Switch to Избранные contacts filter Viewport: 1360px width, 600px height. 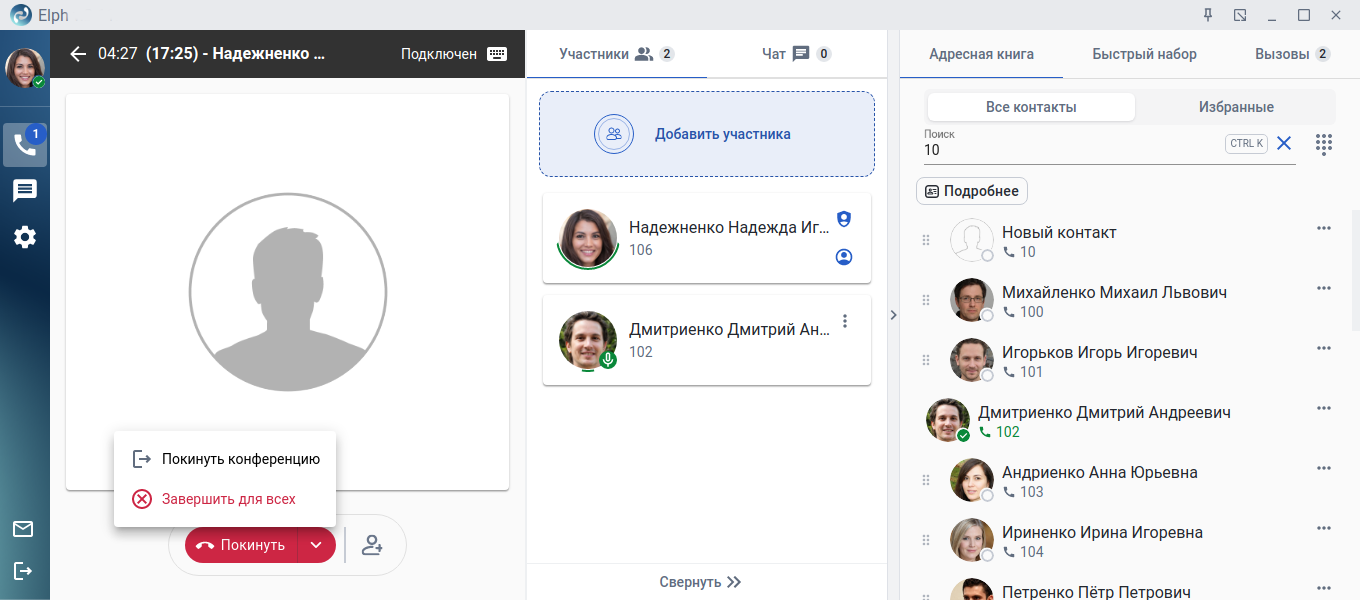click(1236, 107)
